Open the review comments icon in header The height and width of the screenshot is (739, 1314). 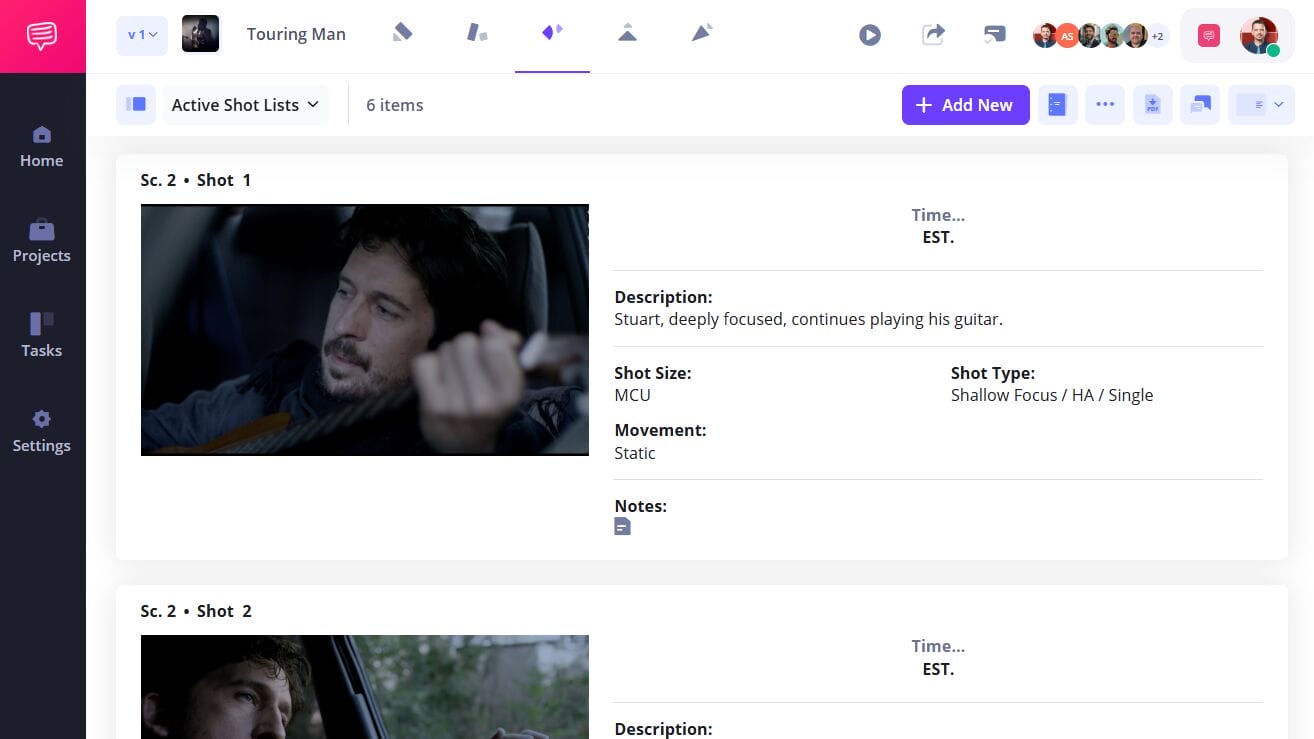pos(994,35)
